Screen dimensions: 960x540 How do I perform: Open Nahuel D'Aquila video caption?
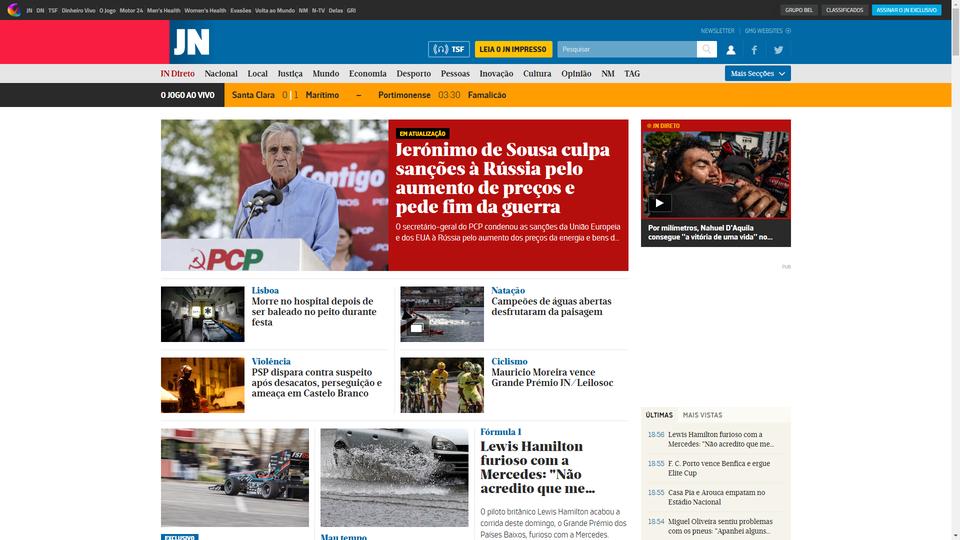pos(710,232)
